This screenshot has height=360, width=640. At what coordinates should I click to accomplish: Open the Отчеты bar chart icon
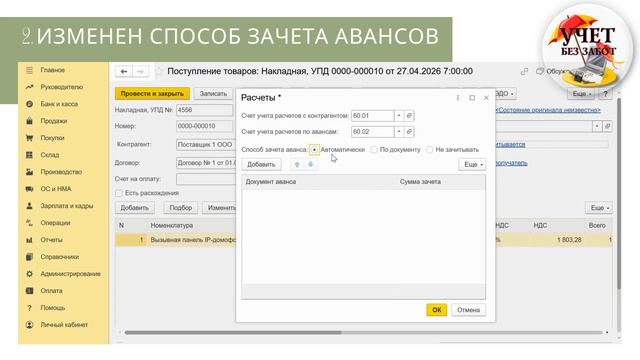coord(29,240)
